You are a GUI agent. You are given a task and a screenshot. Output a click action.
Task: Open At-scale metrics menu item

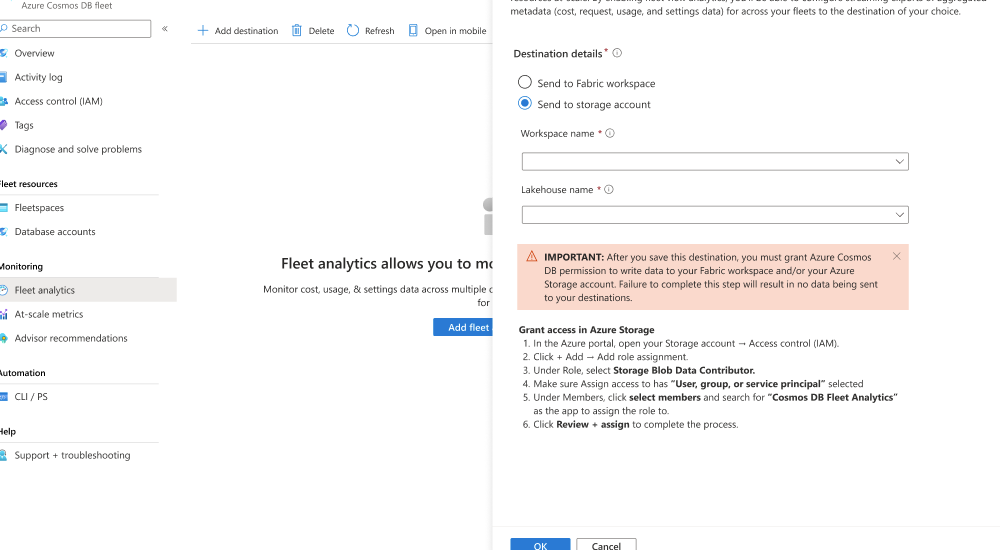(x=48, y=314)
